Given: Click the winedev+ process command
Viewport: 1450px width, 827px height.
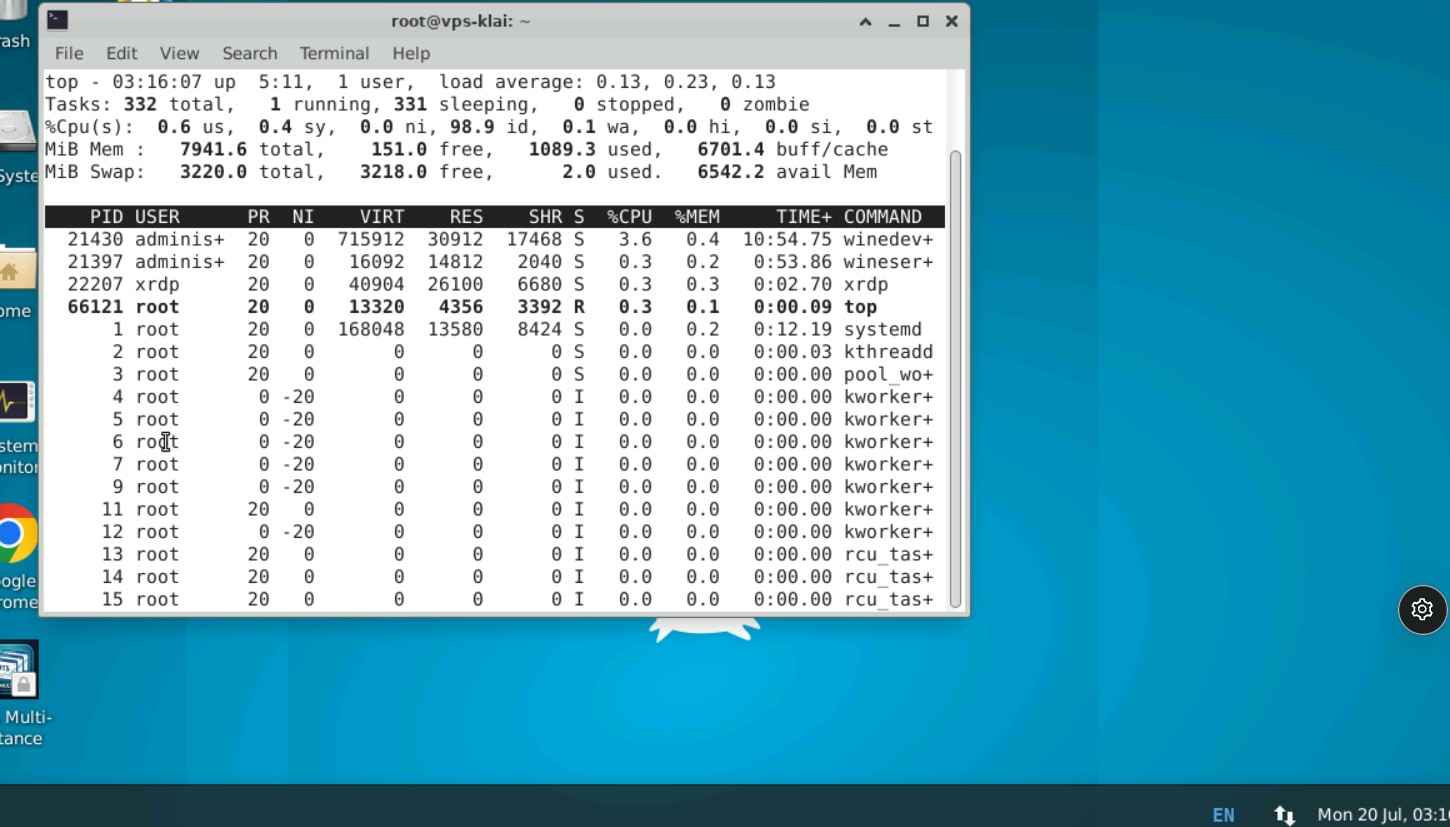Looking at the screenshot, I should coord(888,240).
